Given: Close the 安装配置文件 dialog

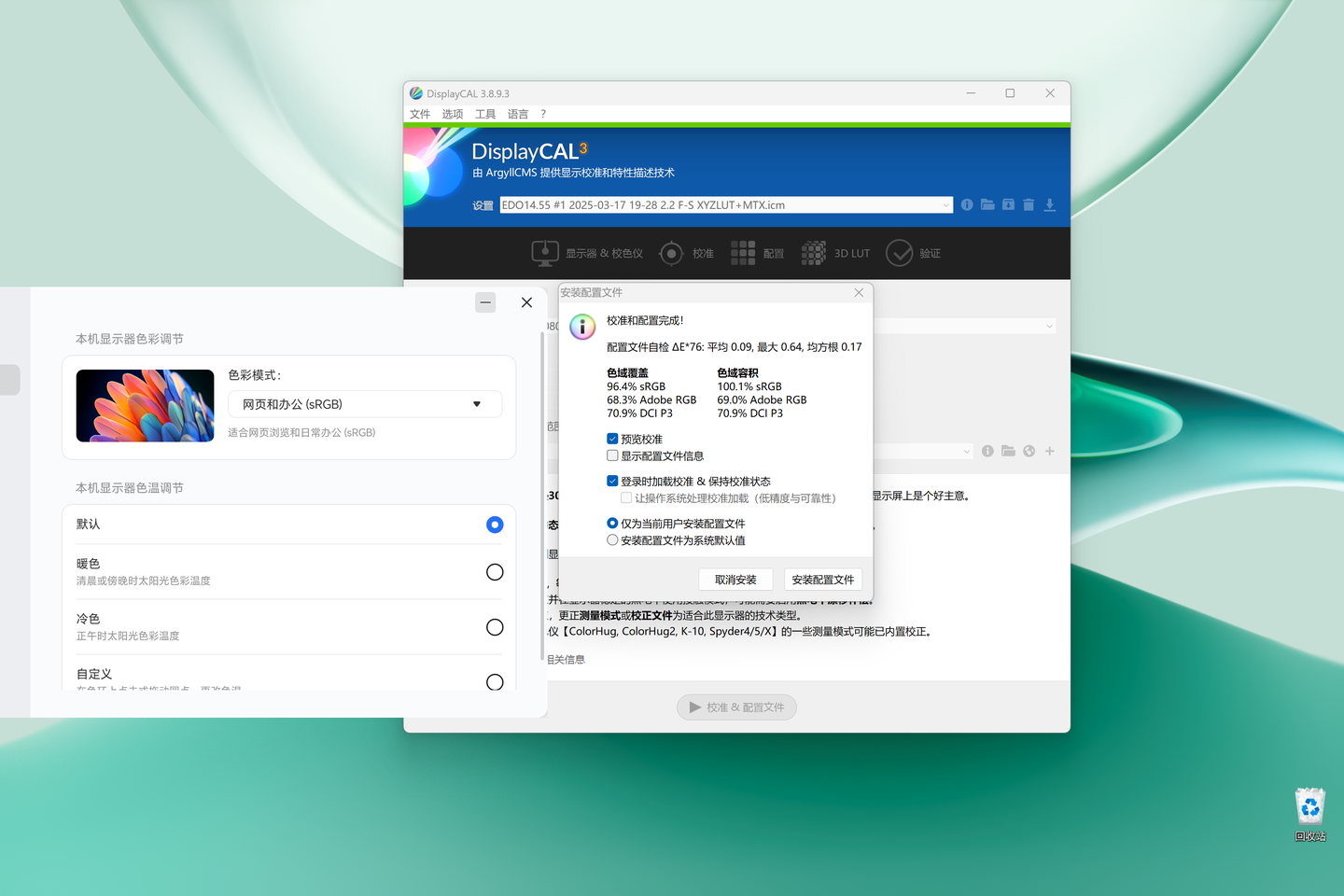Looking at the screenshot, I should (859, 292).
